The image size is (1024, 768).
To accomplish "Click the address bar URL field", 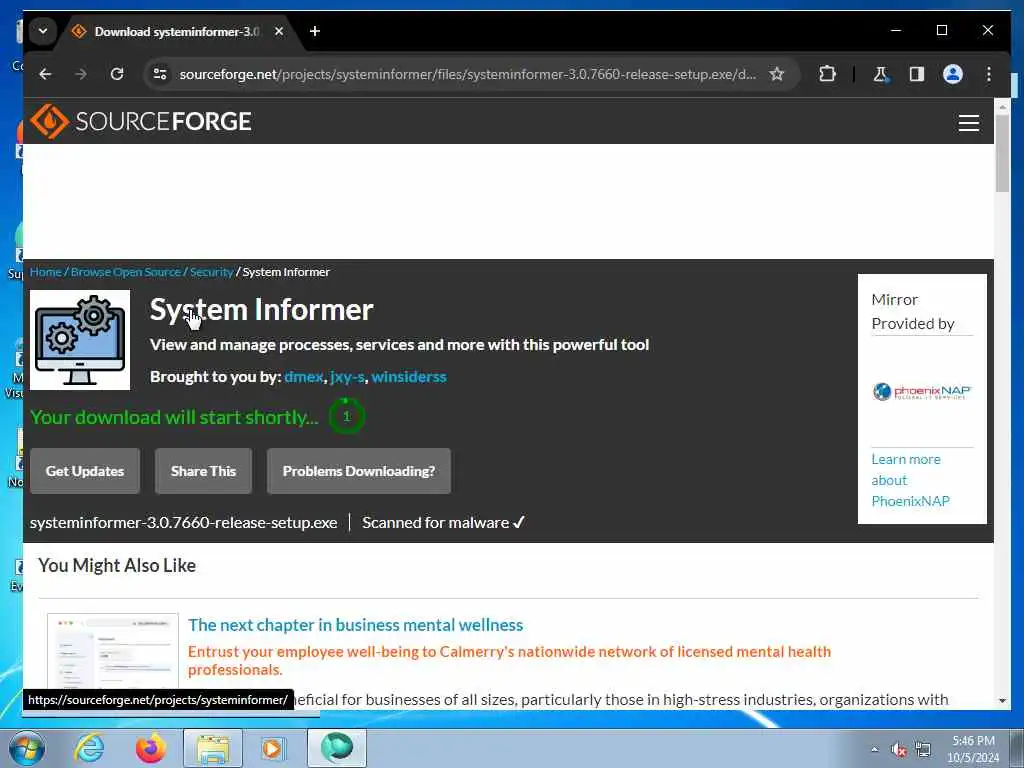I will tap(467, 74).
